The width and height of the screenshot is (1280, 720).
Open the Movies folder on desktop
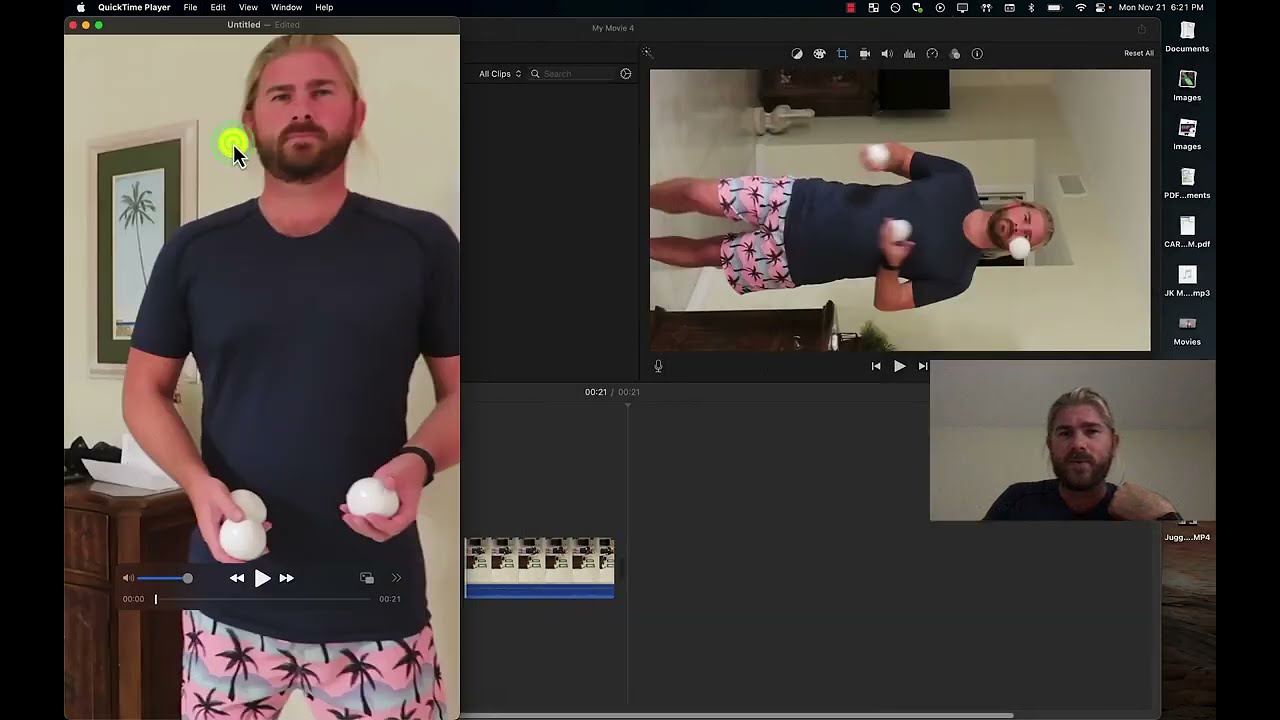(1187, 330)
